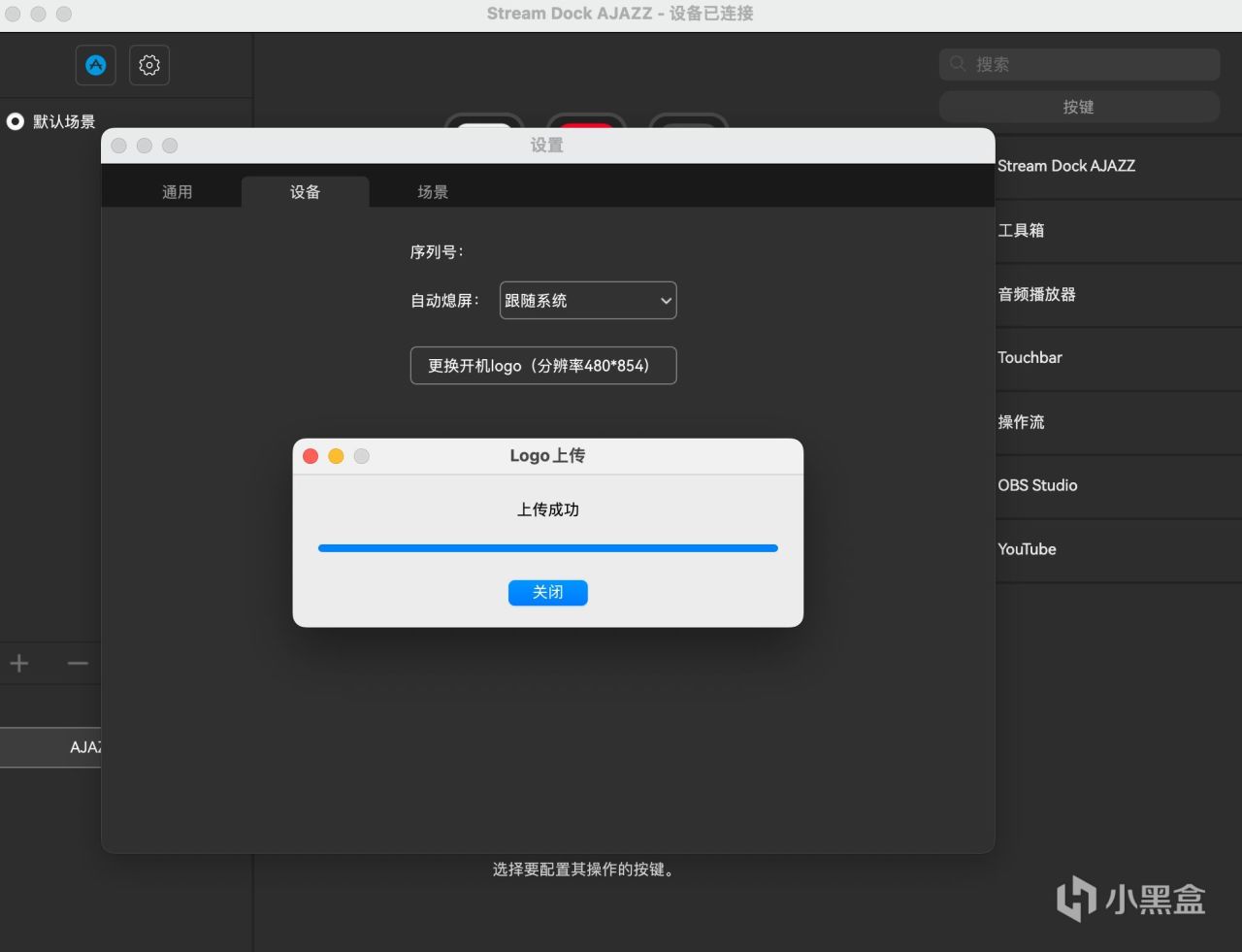Click the upload progress bar

[x=548, y=548]
